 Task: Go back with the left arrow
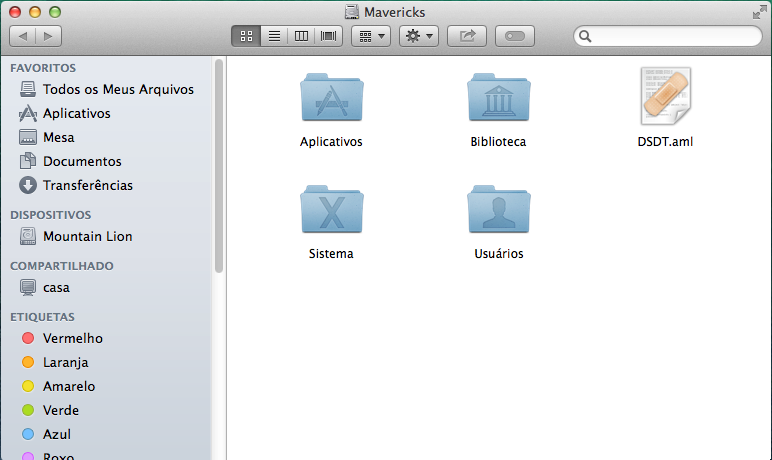click(x=23, y=36)
